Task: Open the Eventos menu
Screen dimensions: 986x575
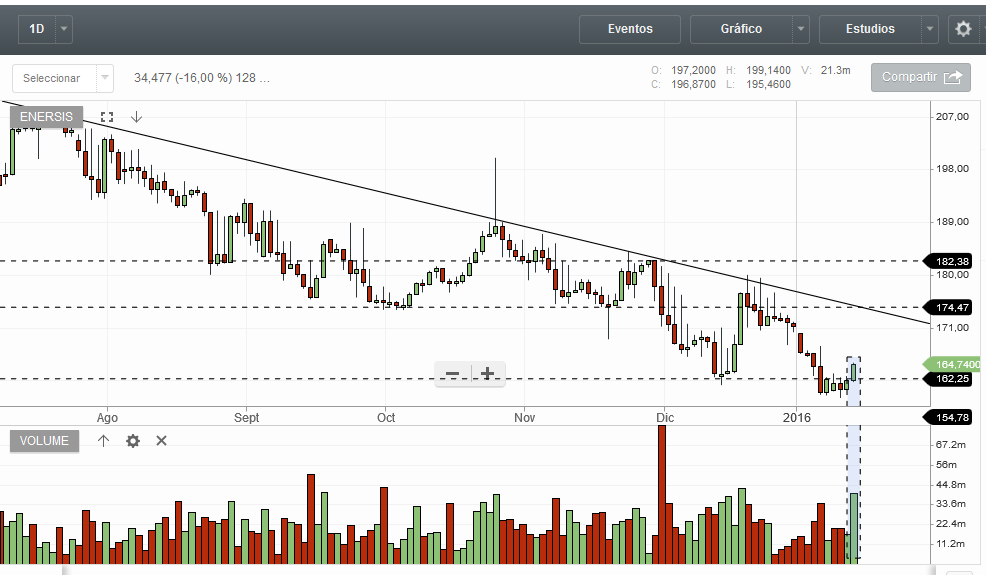Action: [x=630, y=29]
